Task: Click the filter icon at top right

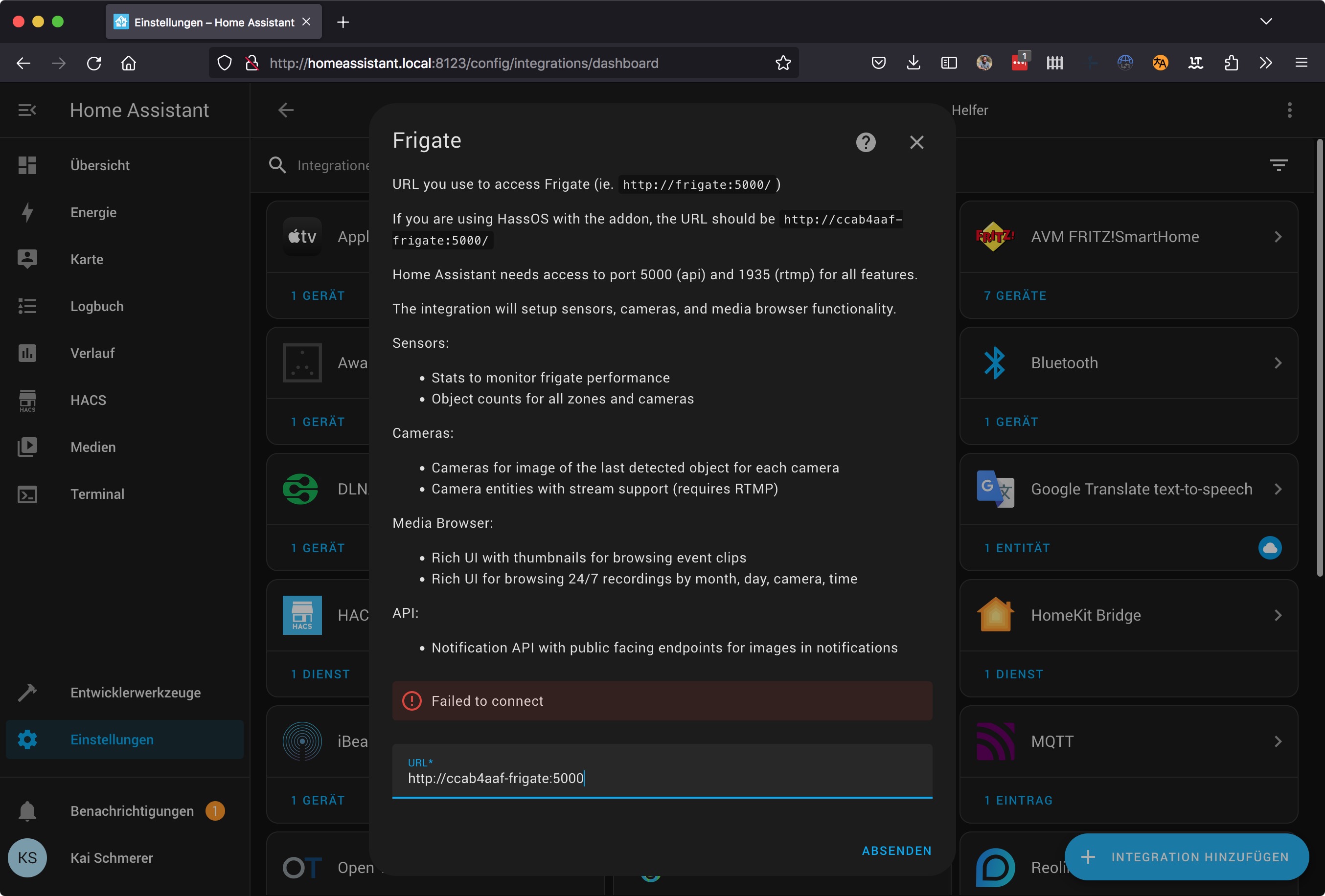Action: click(x=1278, y=165)
